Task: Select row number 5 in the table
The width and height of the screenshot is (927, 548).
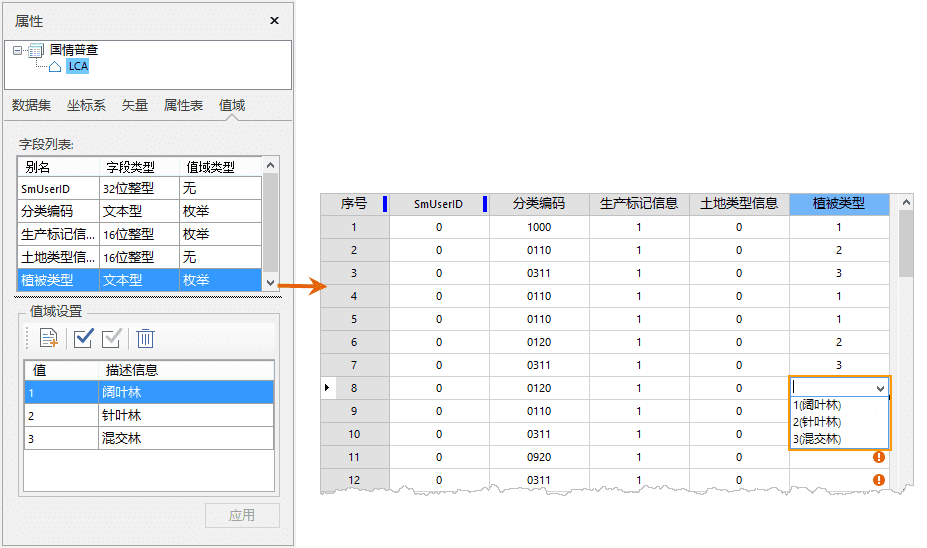Action: click(354, 319)
